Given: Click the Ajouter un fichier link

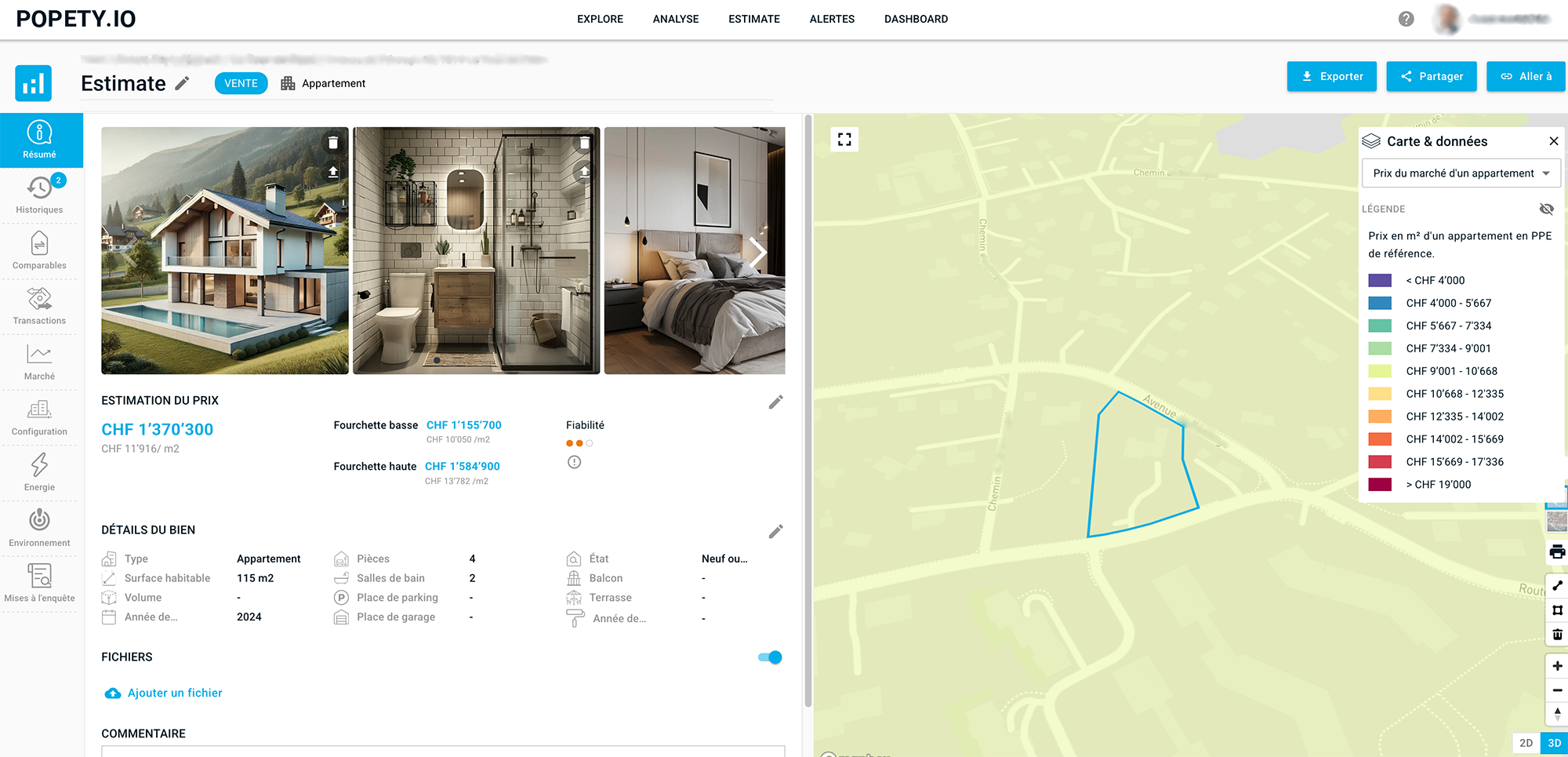Looking at the screenshot, I should pos(174,693).
